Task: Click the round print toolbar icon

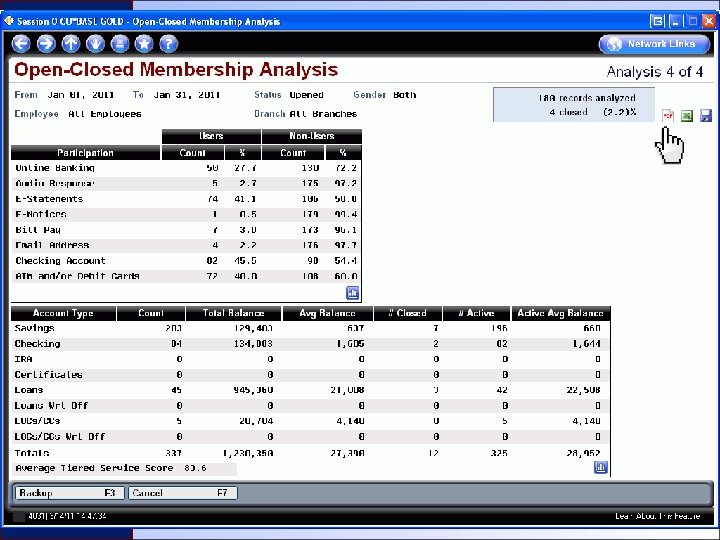Action: tap(120, 44)
